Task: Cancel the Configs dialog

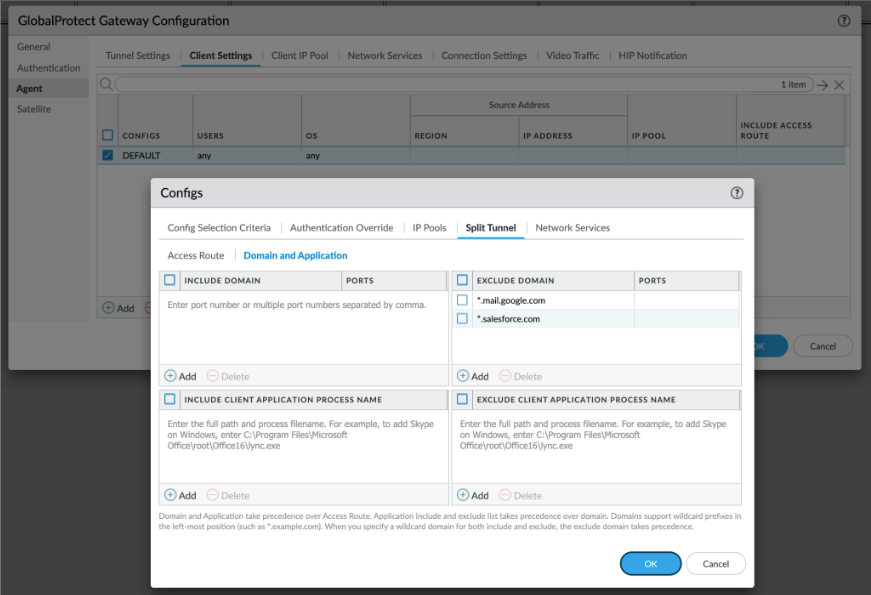Action: pyautogui.click(x=715, y=563)
